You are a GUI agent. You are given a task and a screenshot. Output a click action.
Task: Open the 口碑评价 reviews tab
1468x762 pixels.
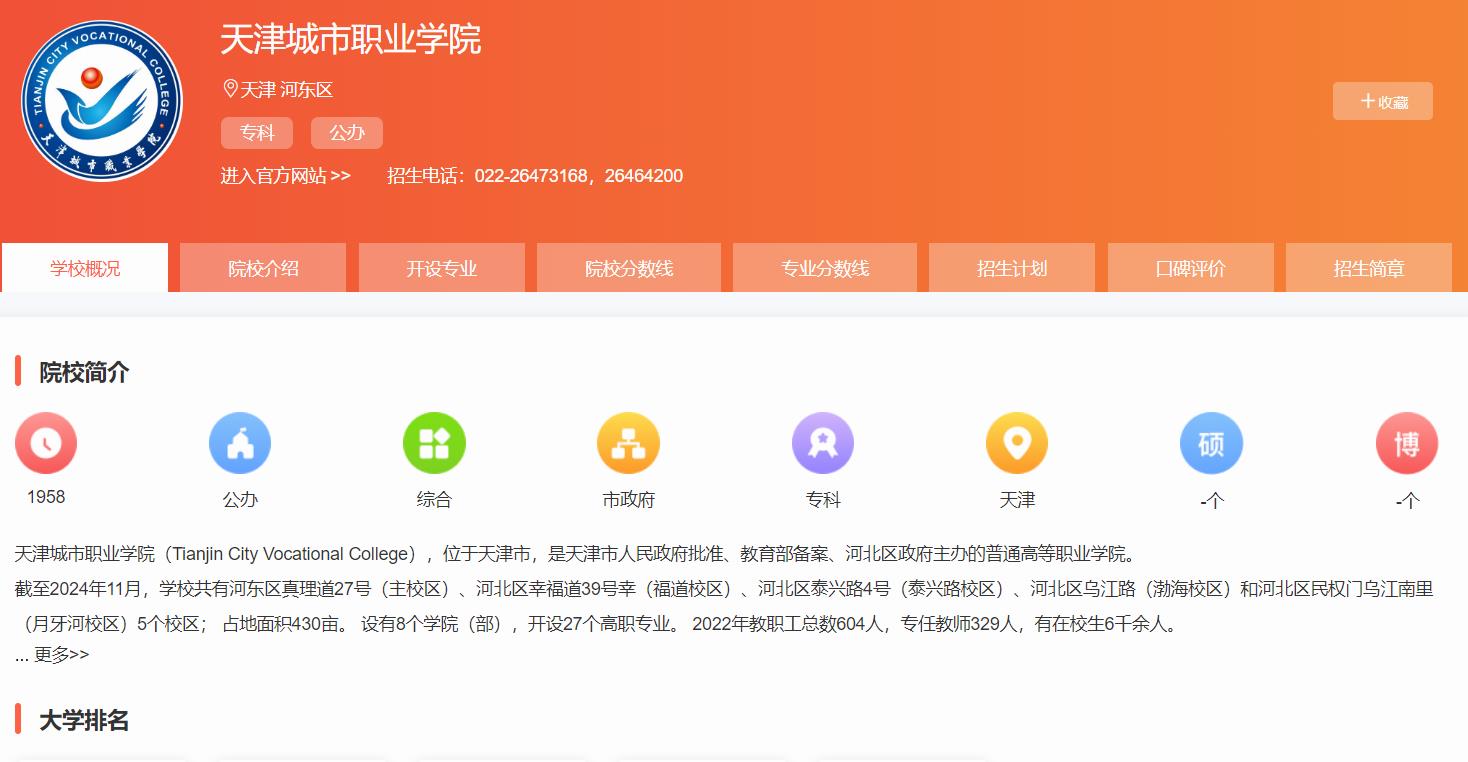click(x=1190, y=268)
